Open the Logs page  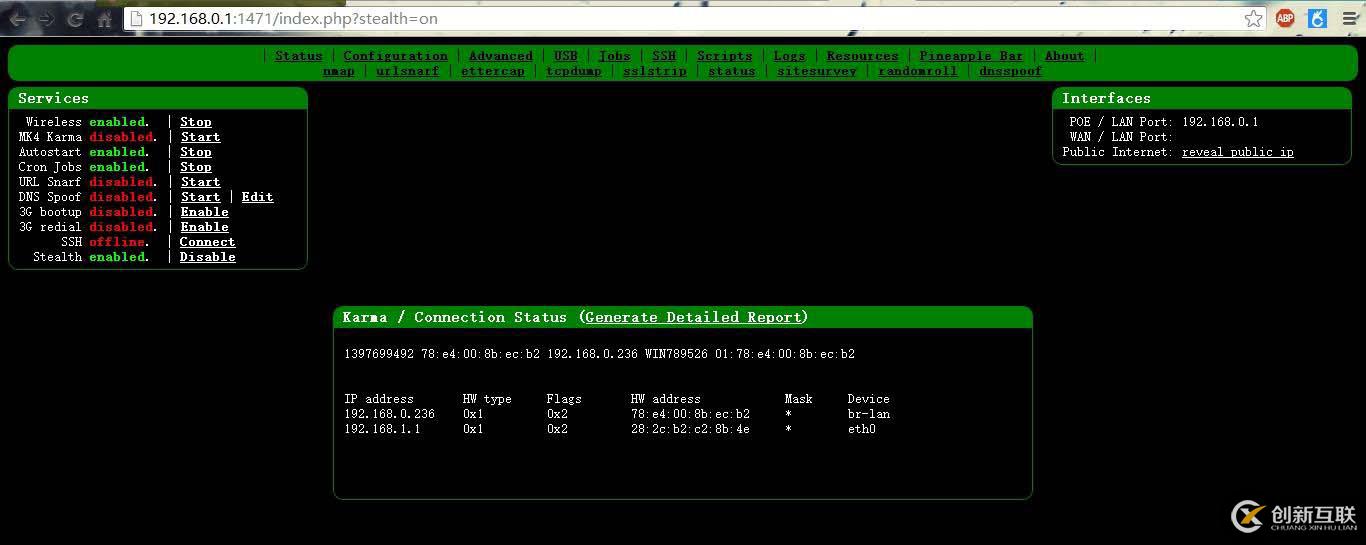(790, 56)
